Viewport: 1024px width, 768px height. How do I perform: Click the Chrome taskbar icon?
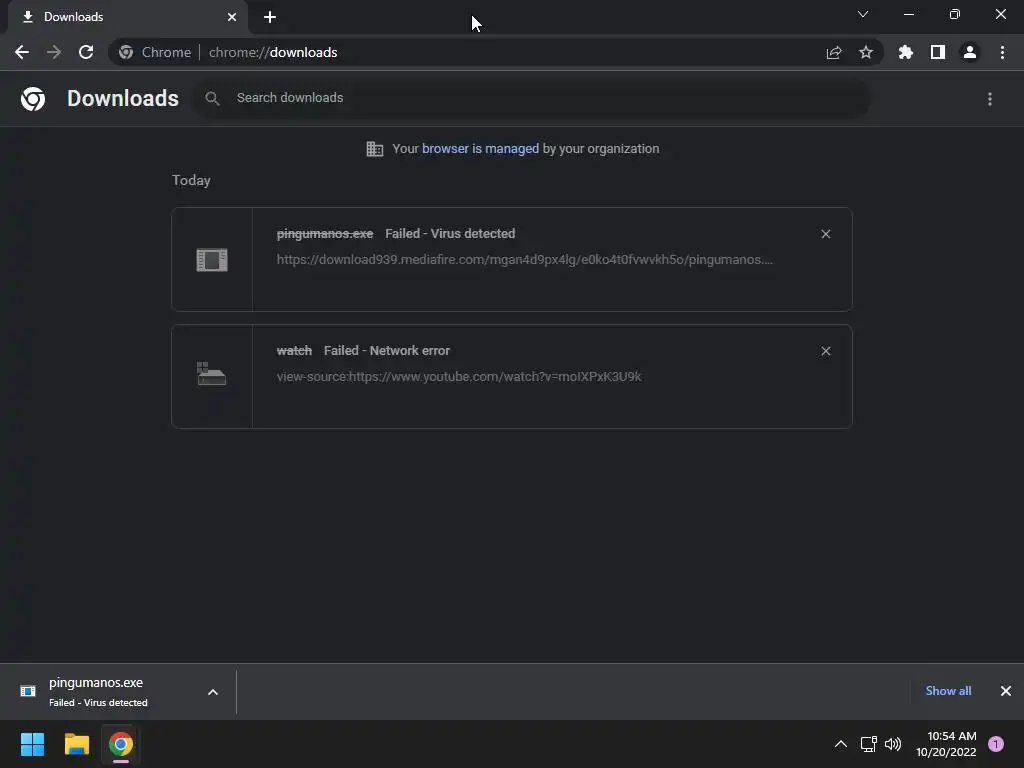tap(121, 744)
